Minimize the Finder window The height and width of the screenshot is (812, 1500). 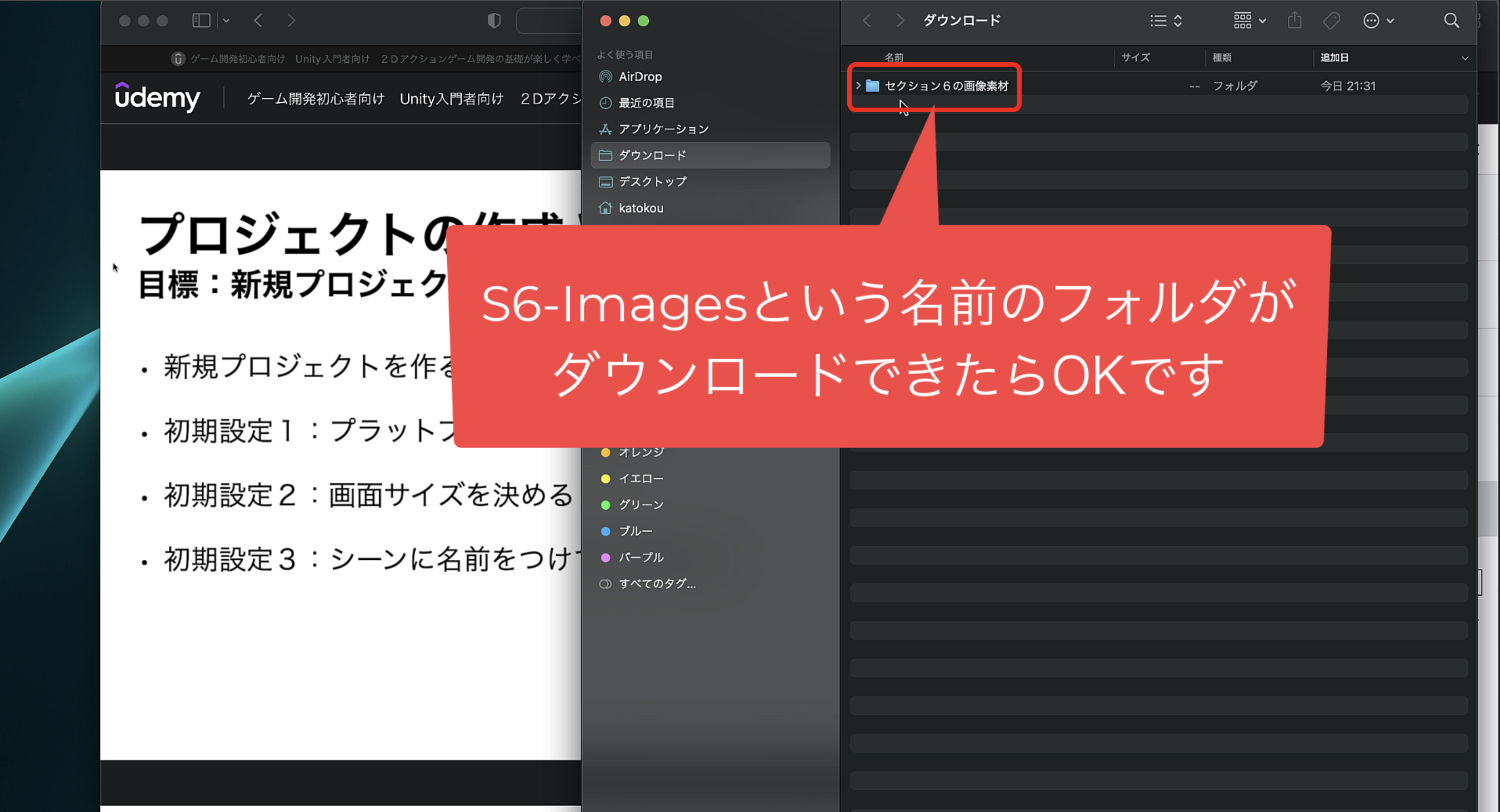click(x=625, y=20)
